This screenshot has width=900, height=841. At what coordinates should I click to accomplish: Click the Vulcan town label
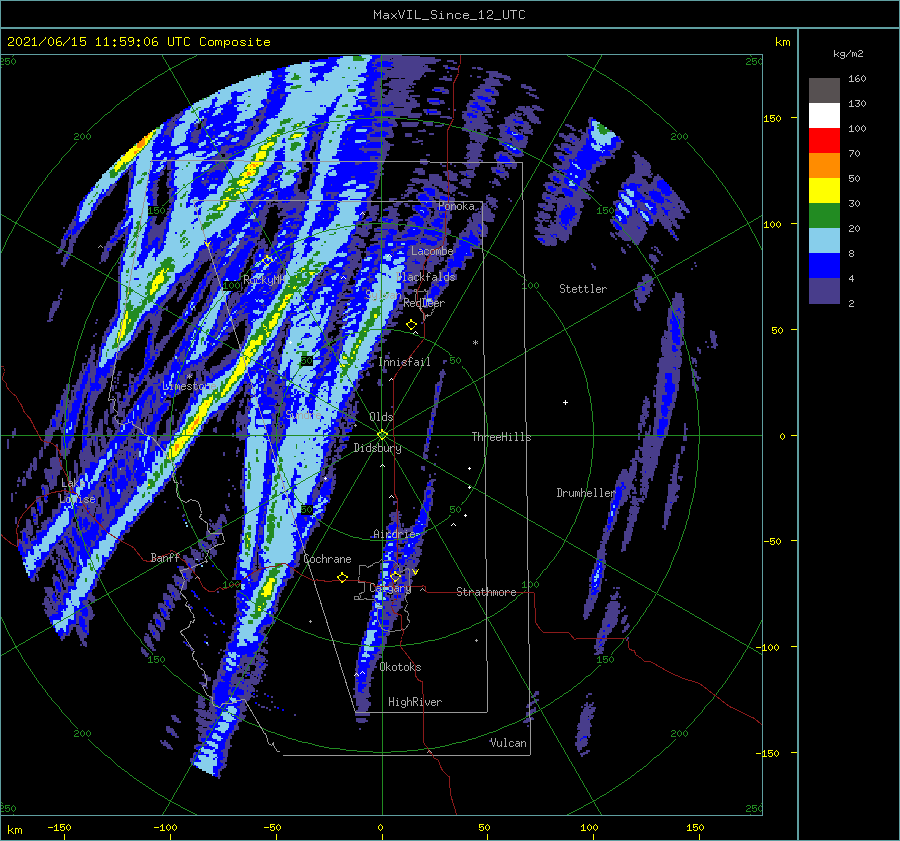click(x=508, y=743)
